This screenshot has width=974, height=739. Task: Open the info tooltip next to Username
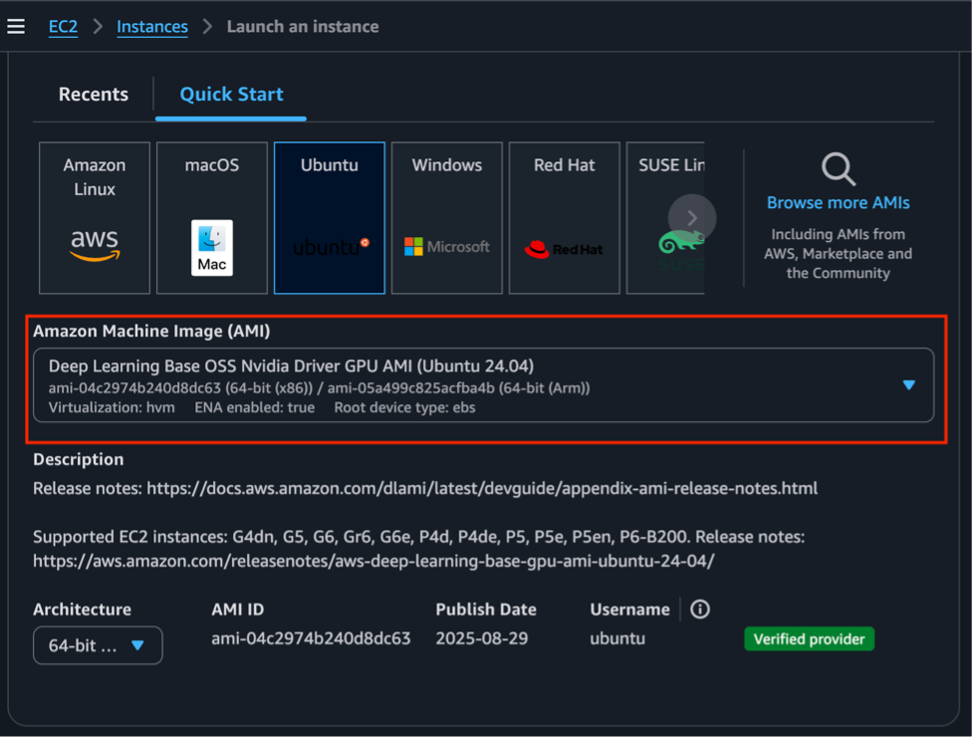tap(699, 609)
